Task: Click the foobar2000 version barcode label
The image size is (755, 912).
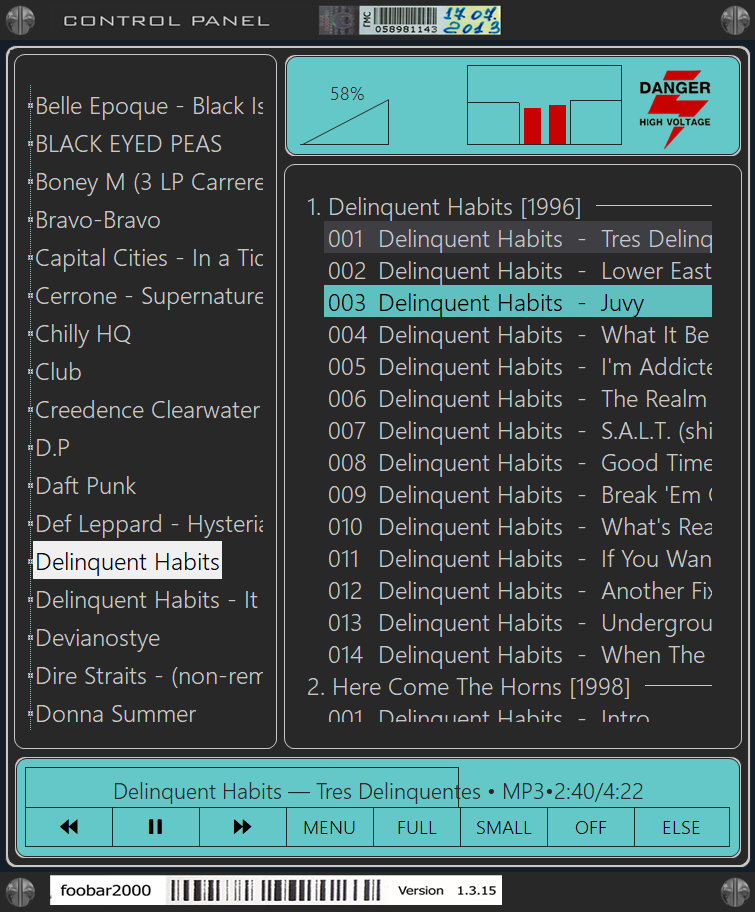Action: [x=276, y=890]
